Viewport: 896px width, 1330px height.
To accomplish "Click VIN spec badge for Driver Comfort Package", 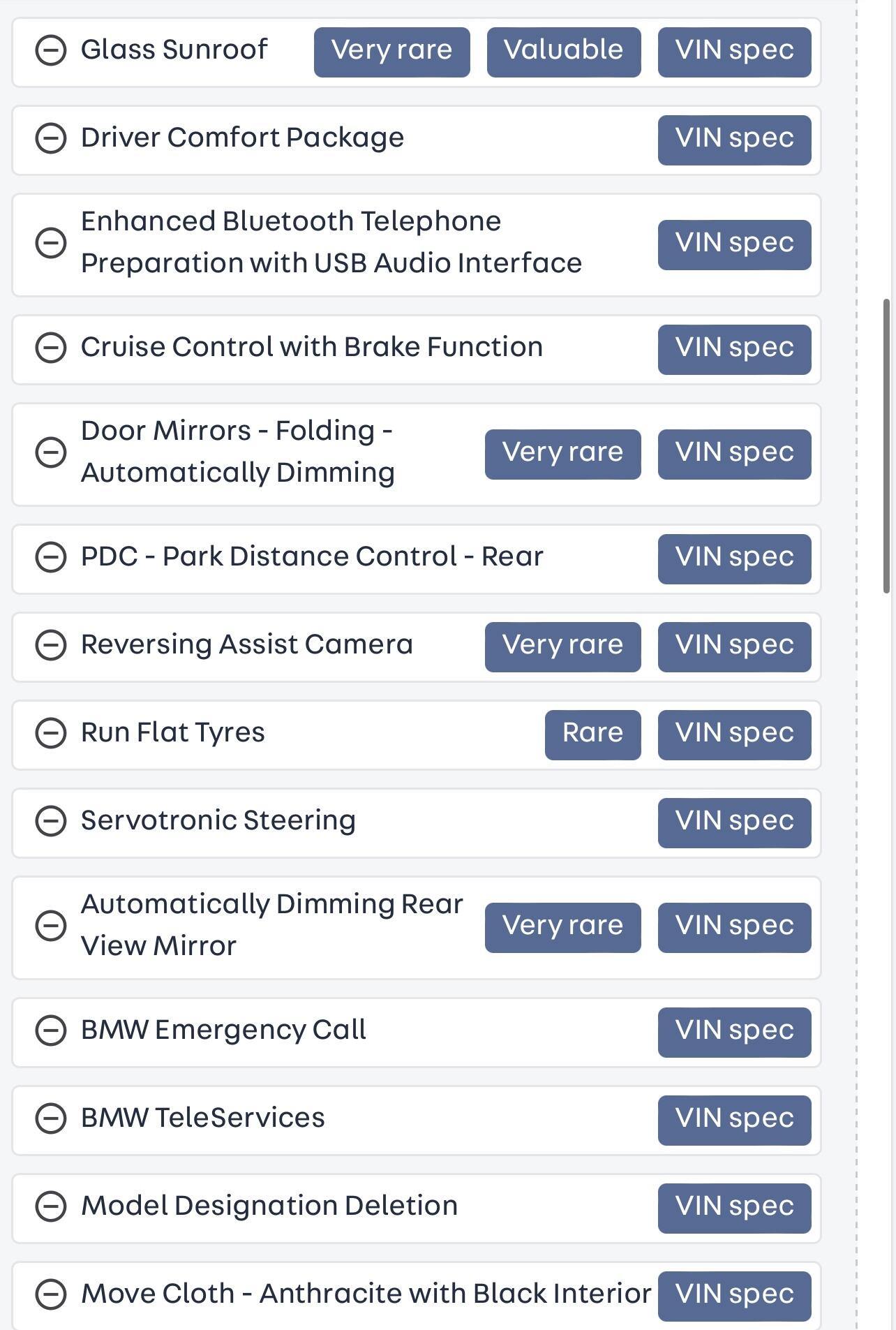I will [734, 140].
